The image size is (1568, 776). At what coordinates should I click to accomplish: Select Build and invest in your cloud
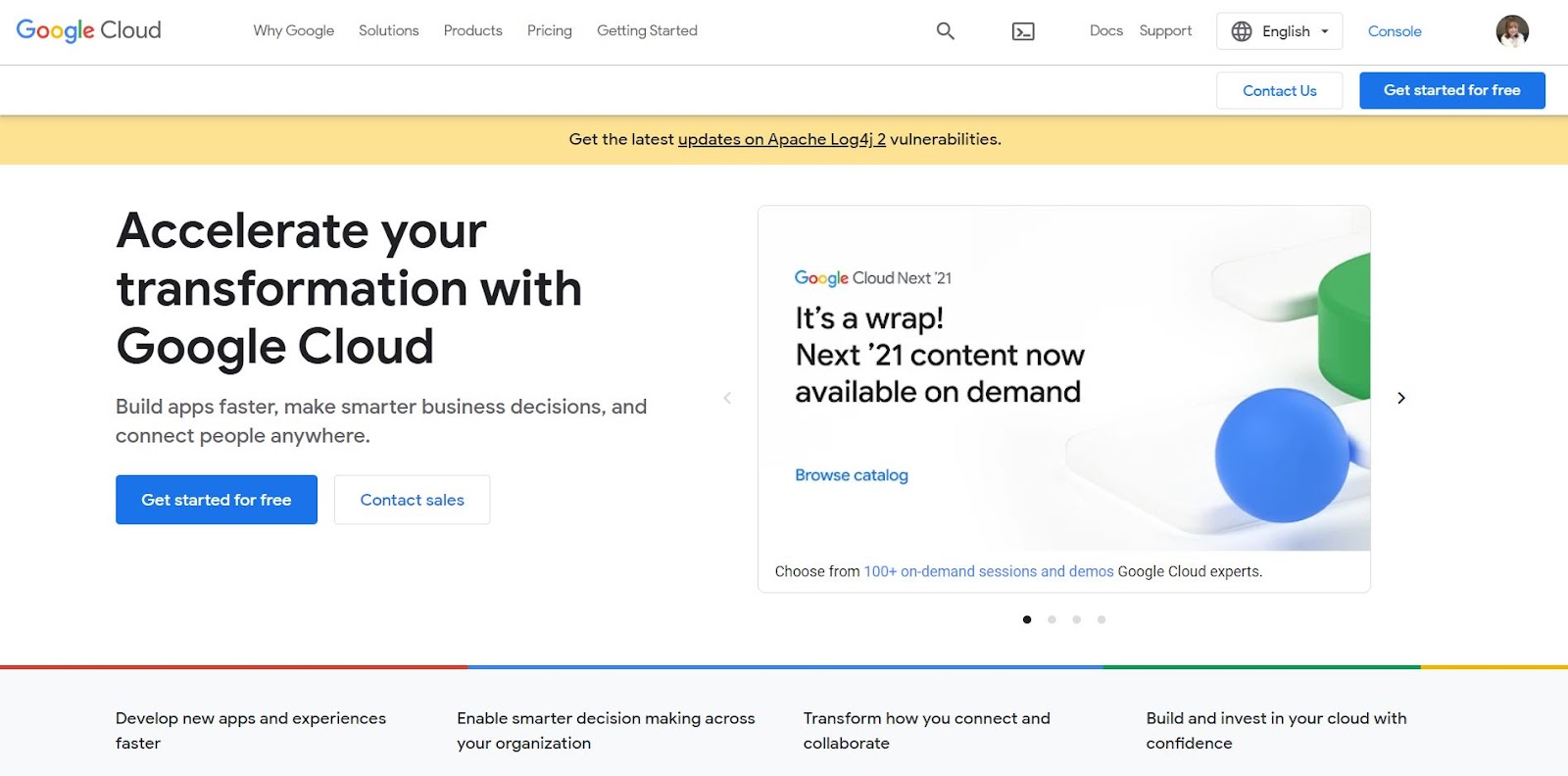(x=1276, y=731)
